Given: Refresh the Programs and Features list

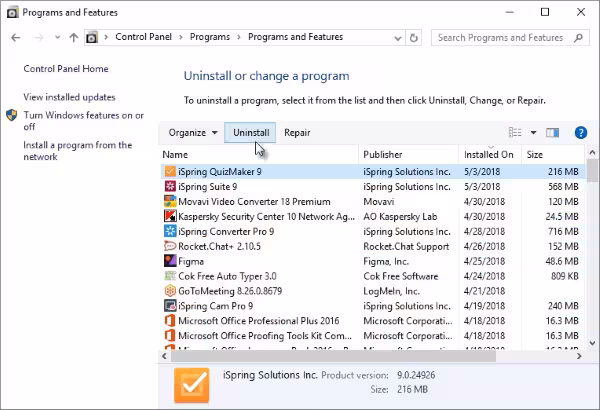Looking at the screenshot, I should pos(414,38).
